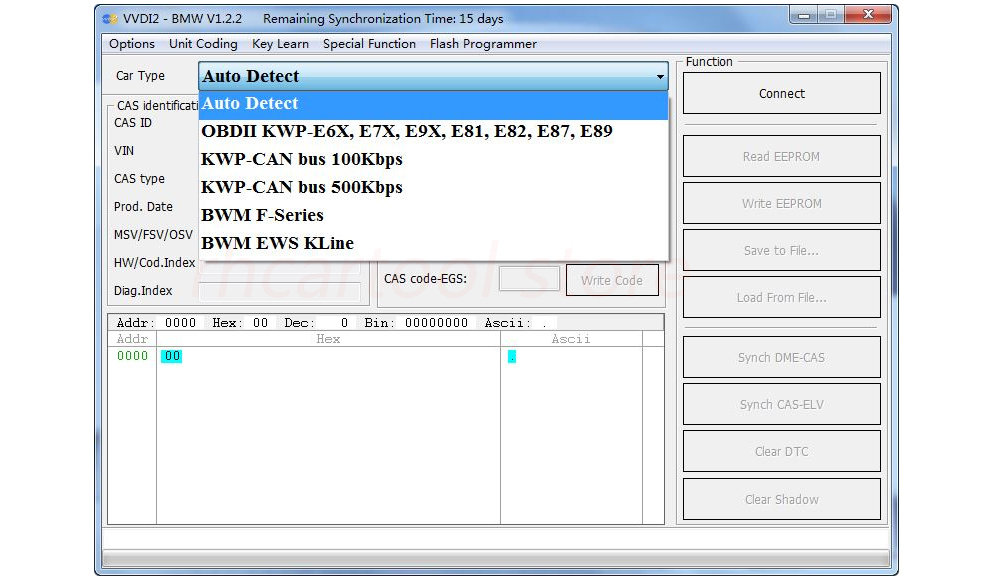
Task: Select KWP-CAN bus 100Kbps option
Action: tap(433, 159)
